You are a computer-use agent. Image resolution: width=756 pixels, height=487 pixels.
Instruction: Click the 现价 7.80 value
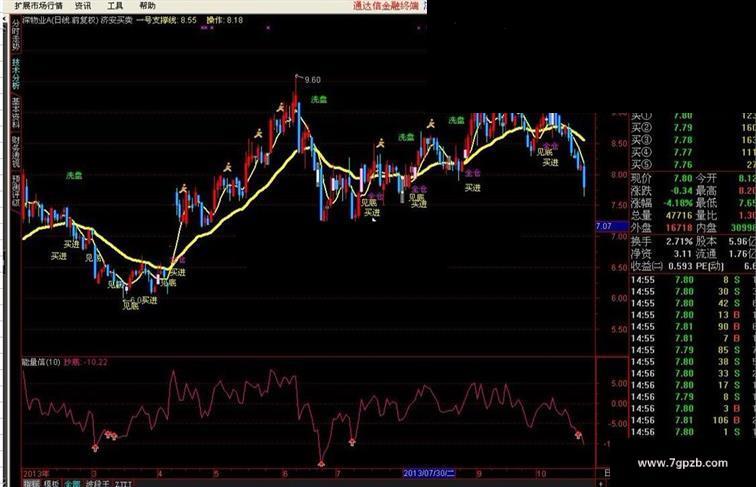(683, 178)
